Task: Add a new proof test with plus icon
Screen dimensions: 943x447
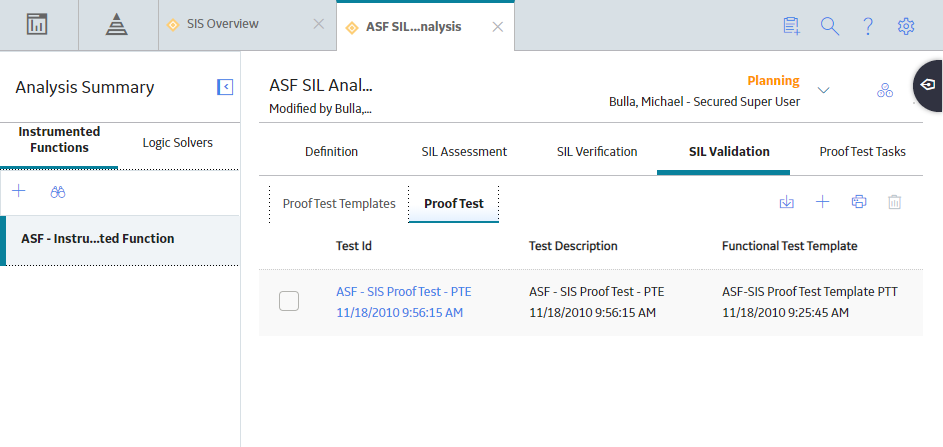Action: tap(822, 202)
